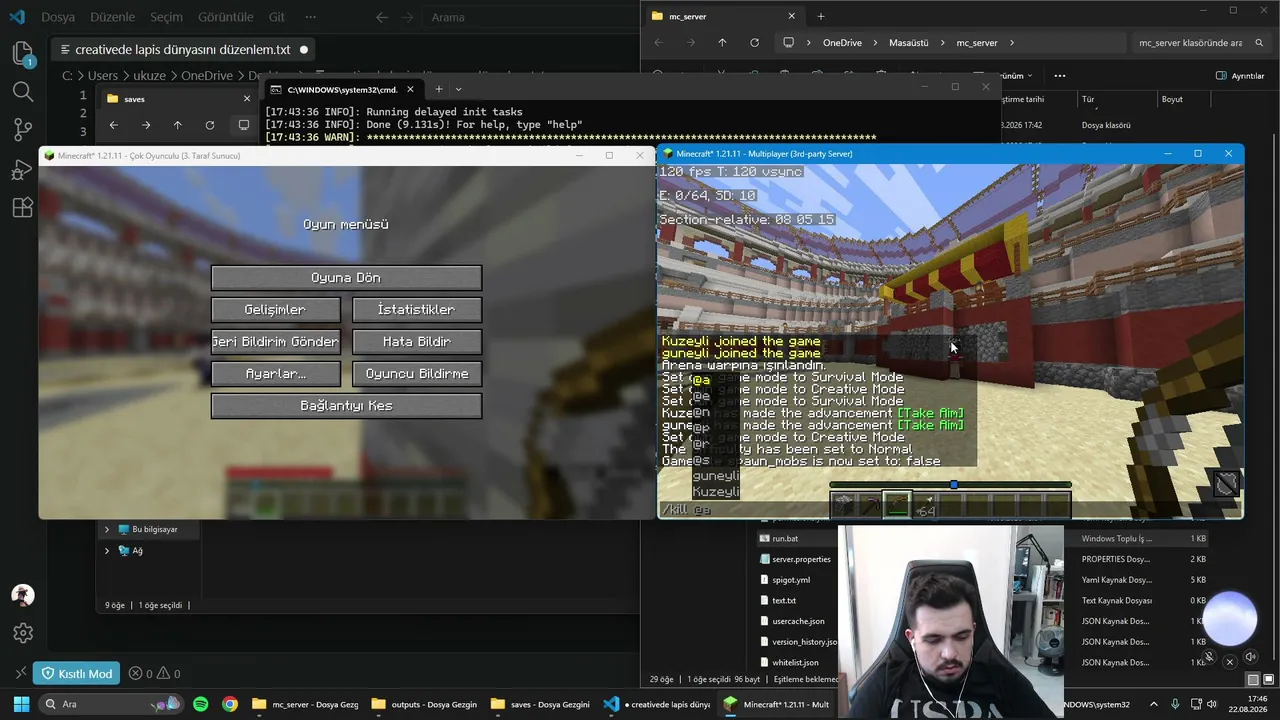Open İstatistikler in the Minecraft menu

(417, 309)
